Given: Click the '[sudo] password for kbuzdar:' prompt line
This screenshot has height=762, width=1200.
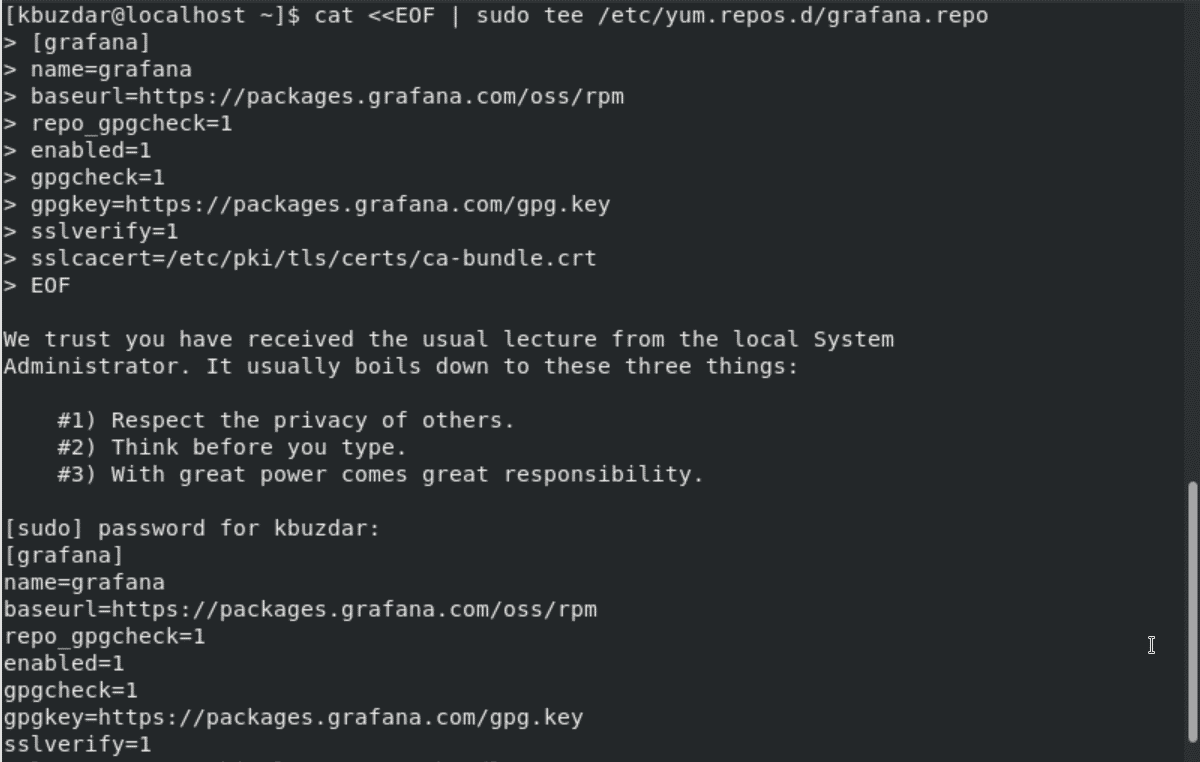Looking at the screenshot, I should tap(192, 528).
